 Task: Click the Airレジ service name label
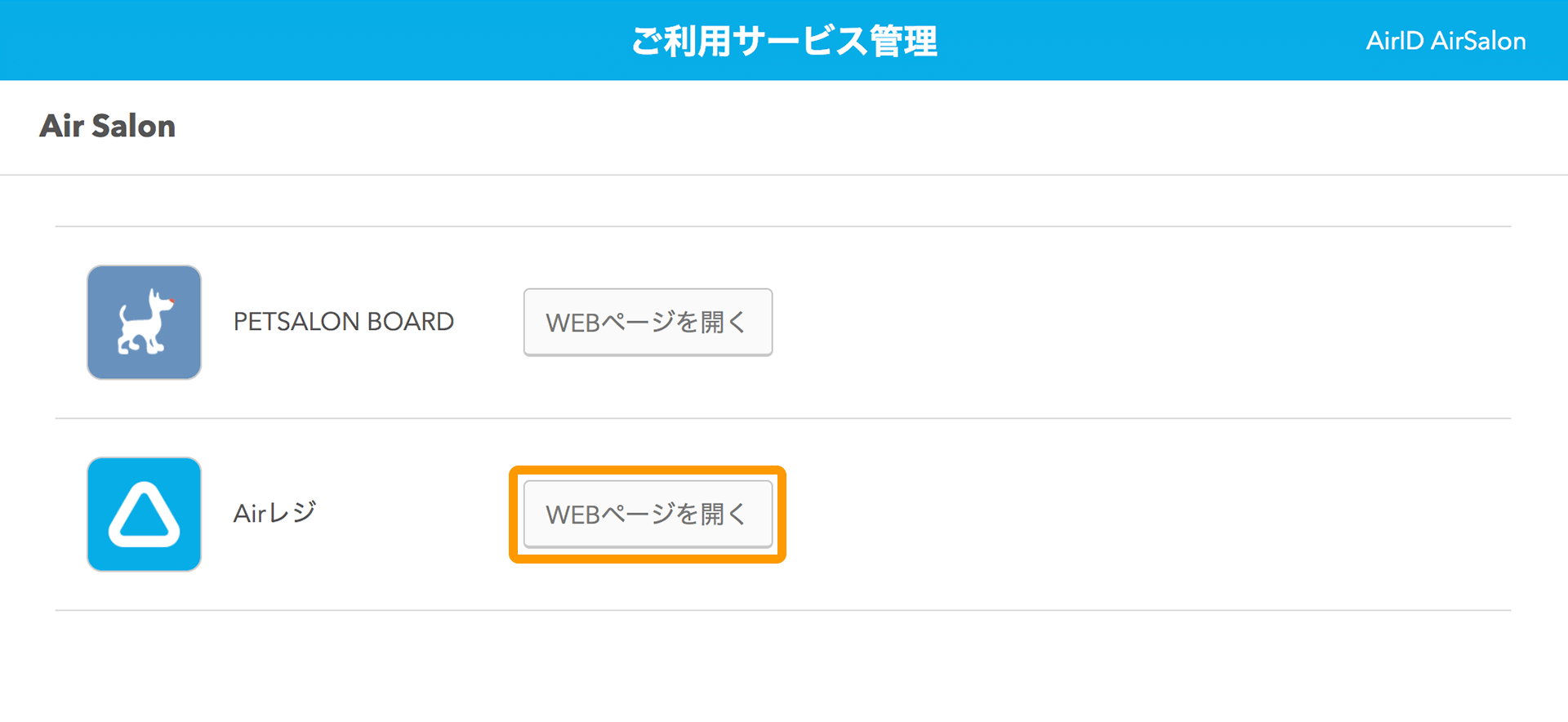274,514
